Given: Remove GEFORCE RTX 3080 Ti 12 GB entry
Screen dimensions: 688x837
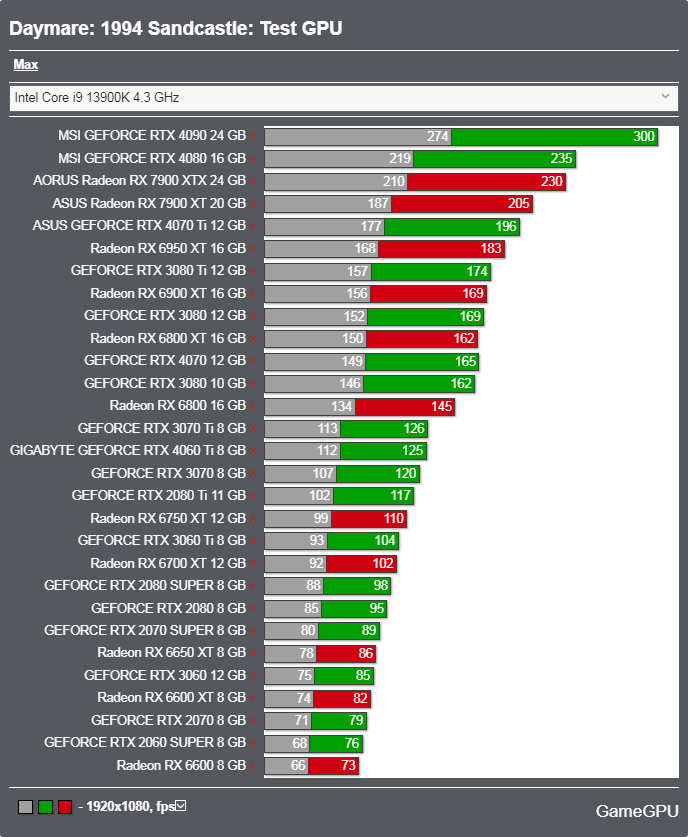Looking at the screenshot, I should coord(253,272).
